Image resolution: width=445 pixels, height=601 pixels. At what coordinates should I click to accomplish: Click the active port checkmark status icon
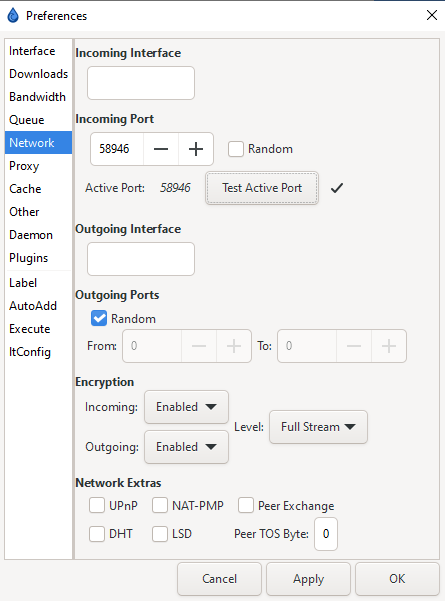tap(337, 188)
